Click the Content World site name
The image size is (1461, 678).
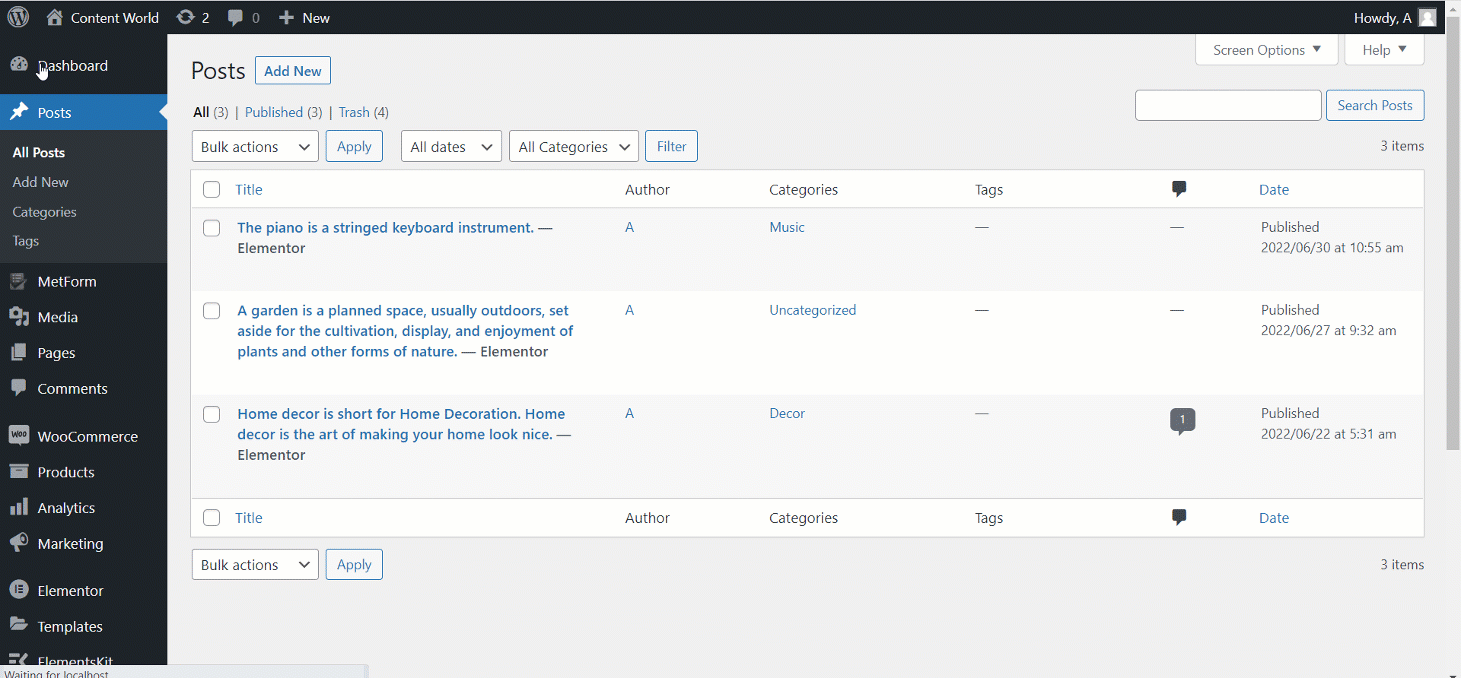[116, 18]
